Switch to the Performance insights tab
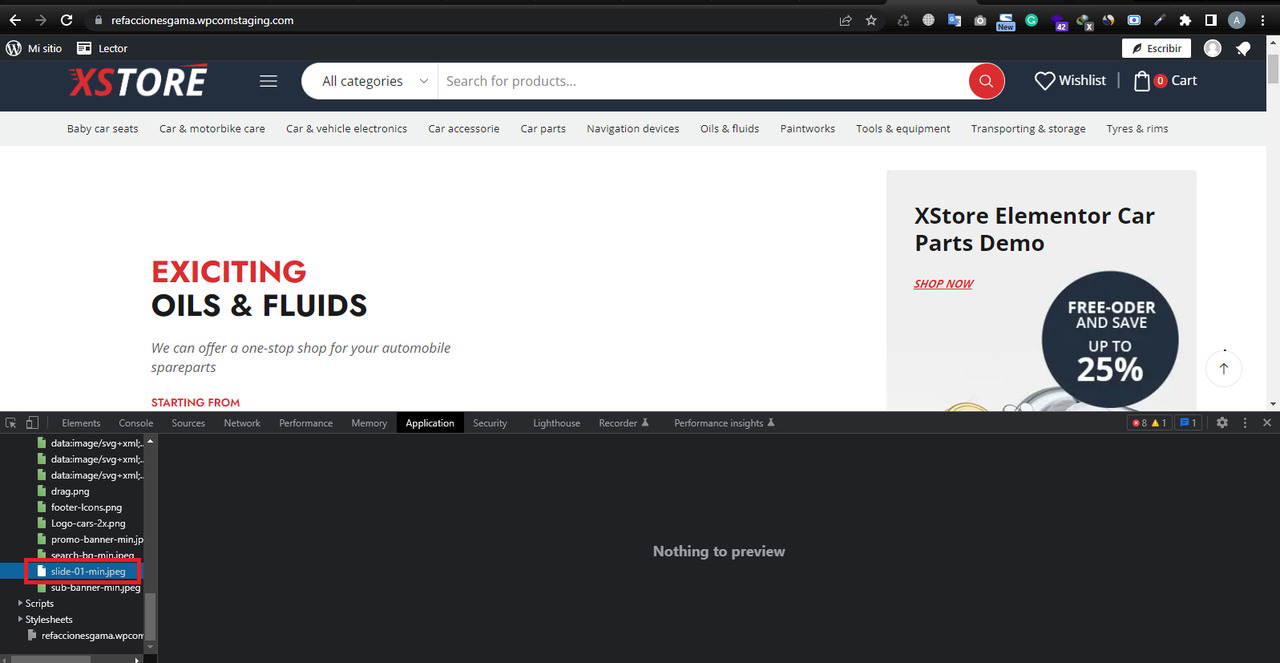Image resolution: width=1280 pixels, height=663 pixels. tap(724, 423)
